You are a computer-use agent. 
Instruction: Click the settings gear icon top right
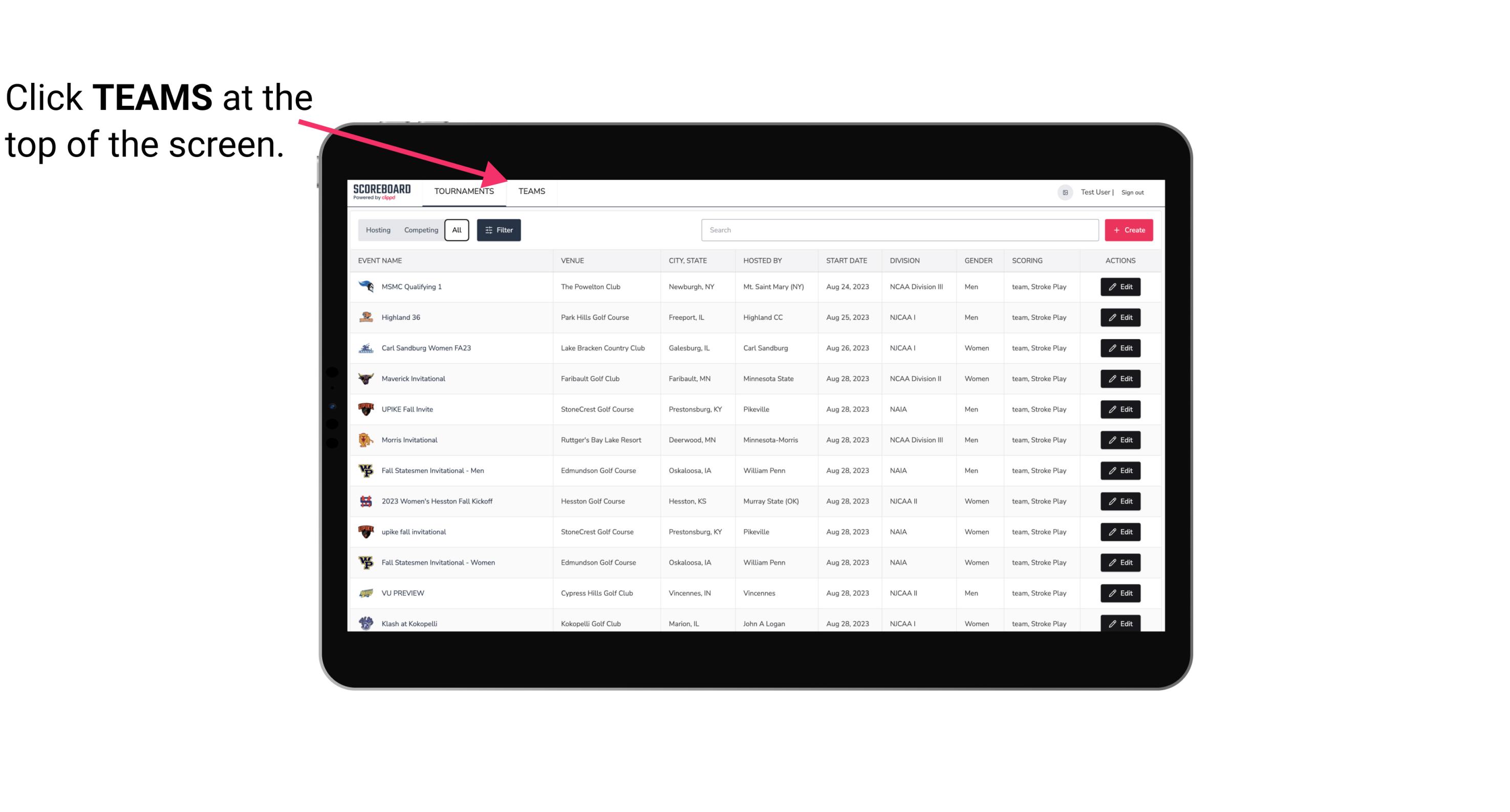(1063, 191)
